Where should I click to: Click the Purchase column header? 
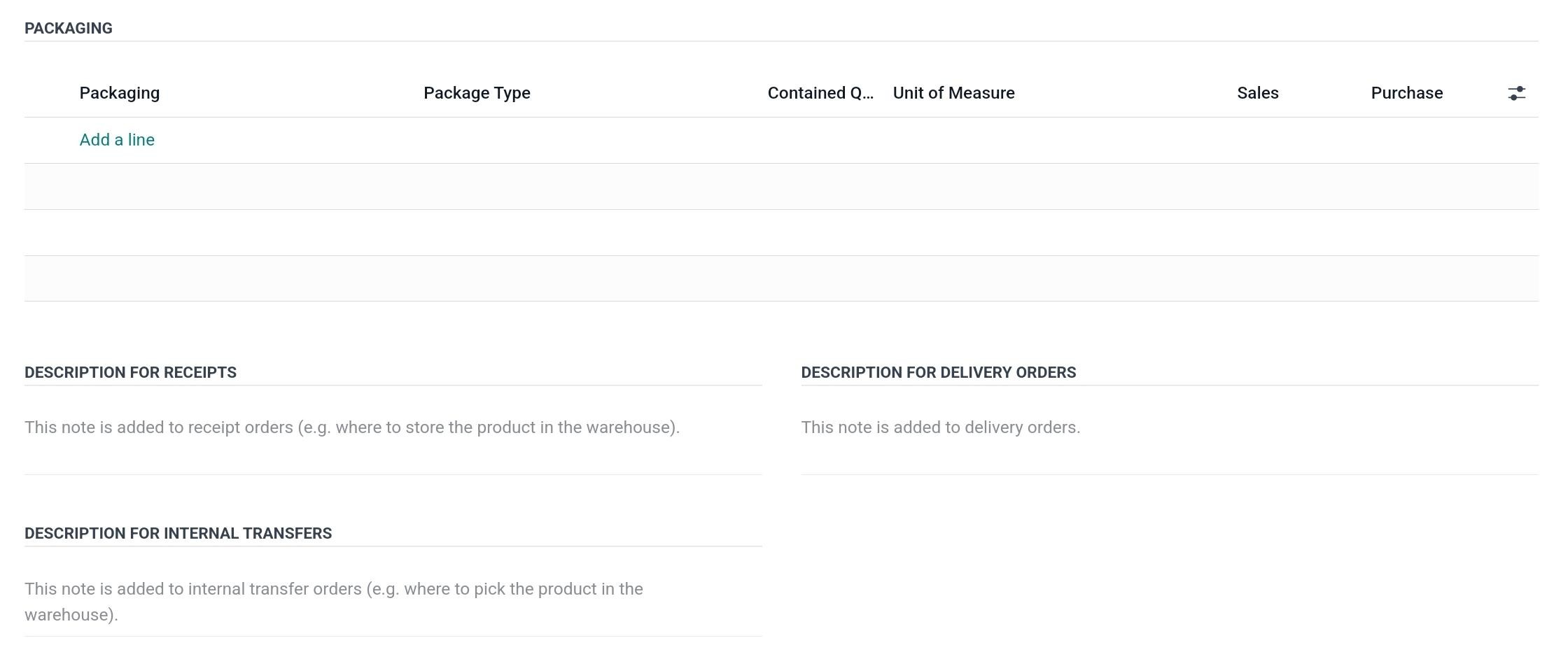point(1406,93)
